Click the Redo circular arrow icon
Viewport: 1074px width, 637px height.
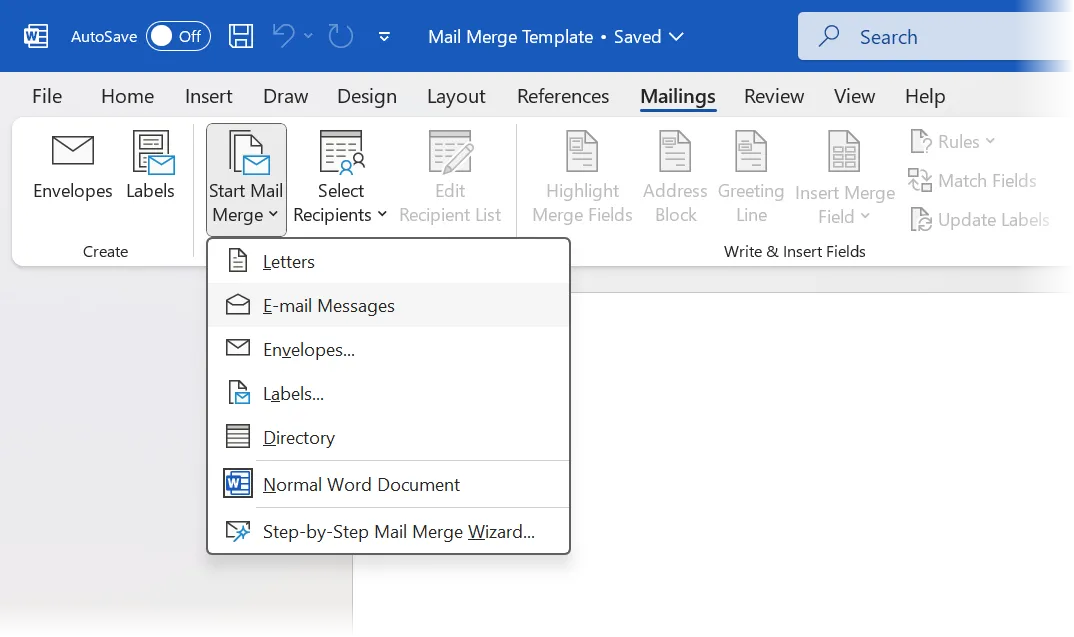coord(340,36)
